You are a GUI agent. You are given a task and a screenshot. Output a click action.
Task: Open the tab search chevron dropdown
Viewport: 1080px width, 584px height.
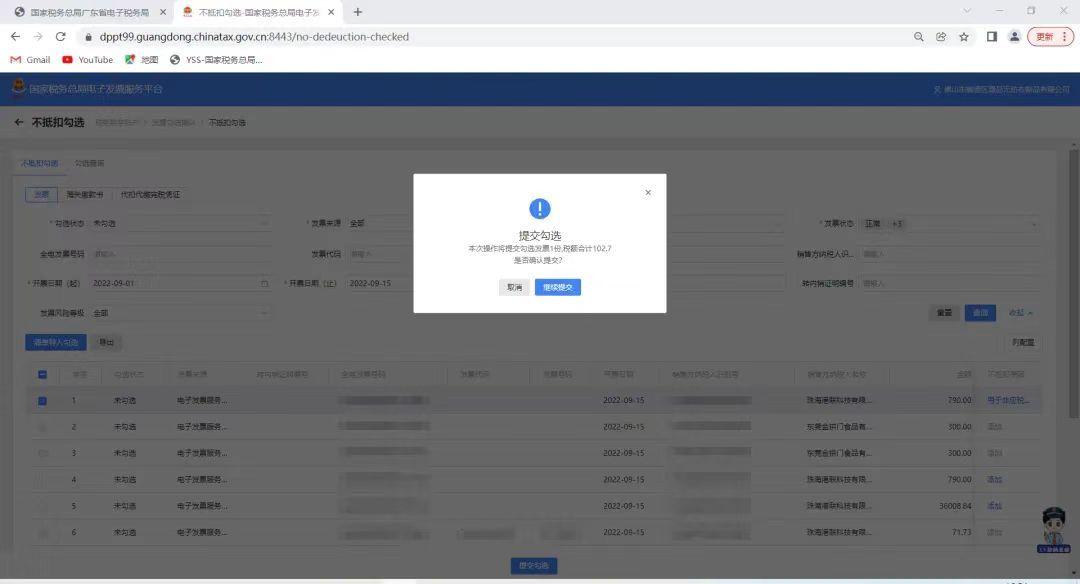pos(966,11)
